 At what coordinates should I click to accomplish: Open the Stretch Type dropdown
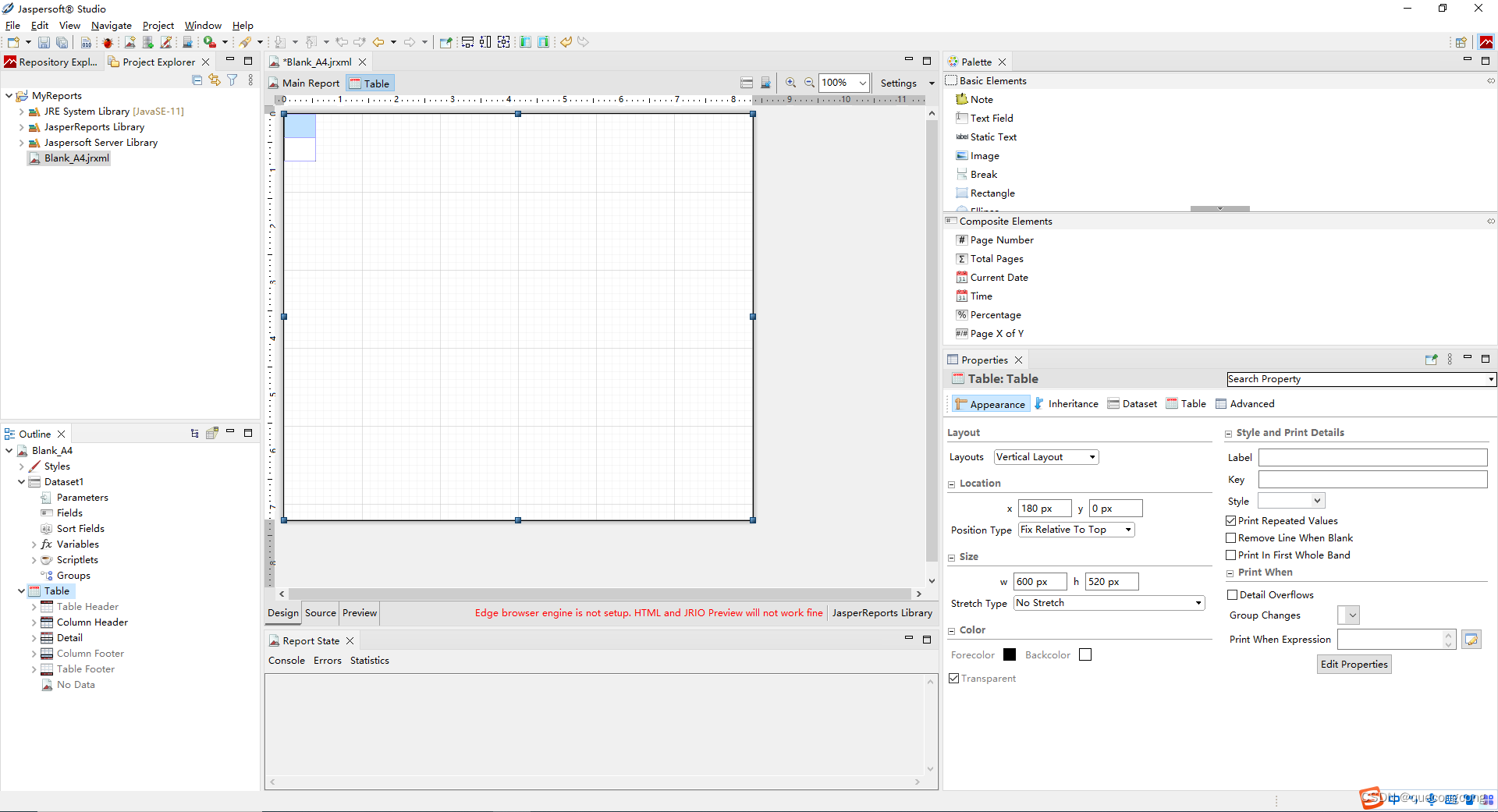[1109, 603]
